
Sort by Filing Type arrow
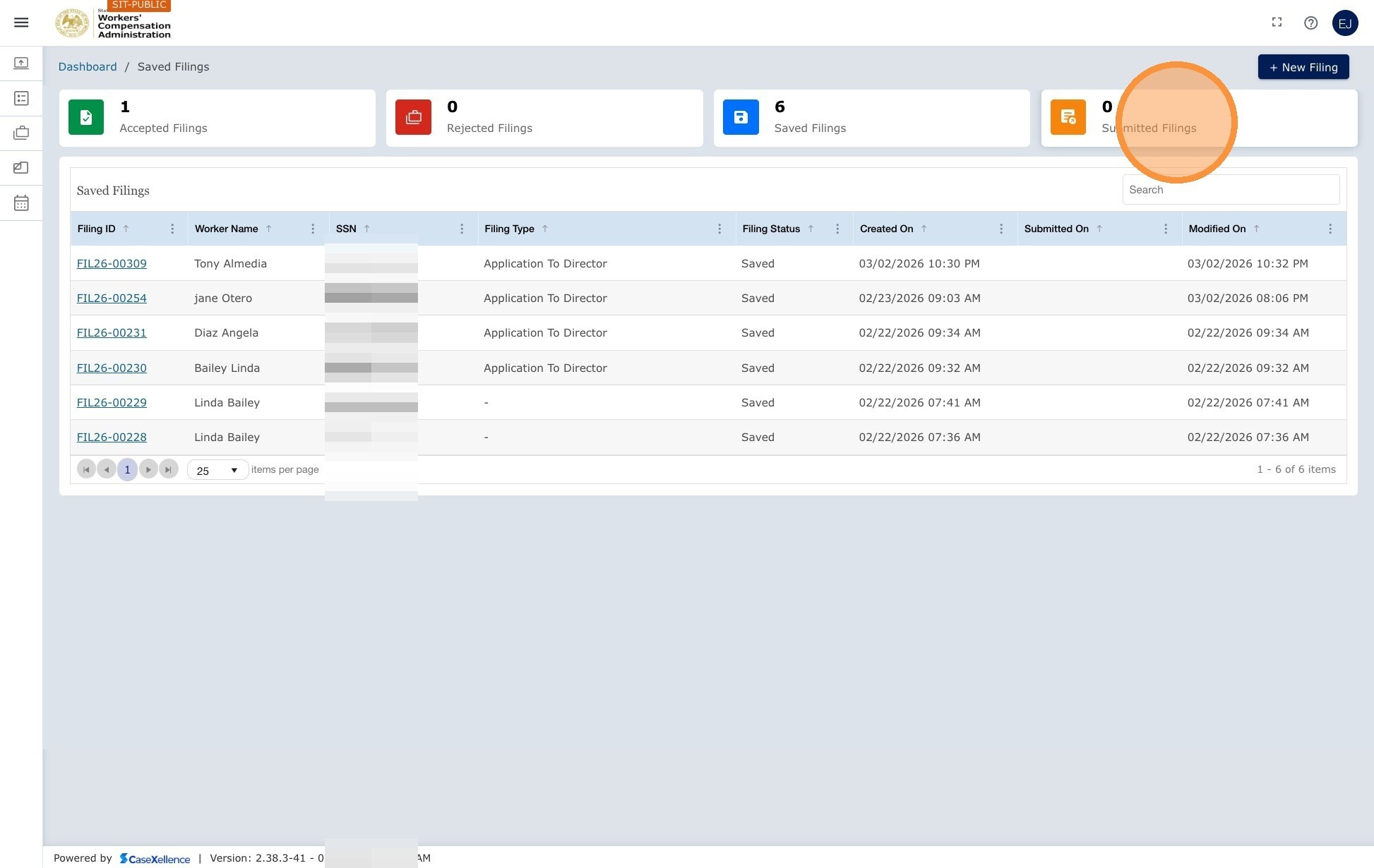[545, 229]
